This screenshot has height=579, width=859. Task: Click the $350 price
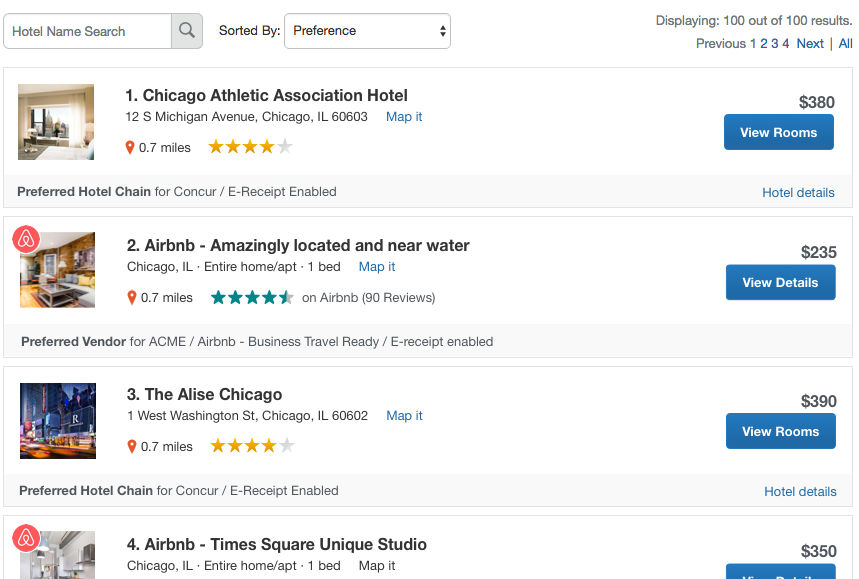pyautogui.click(x=818, y=551)
